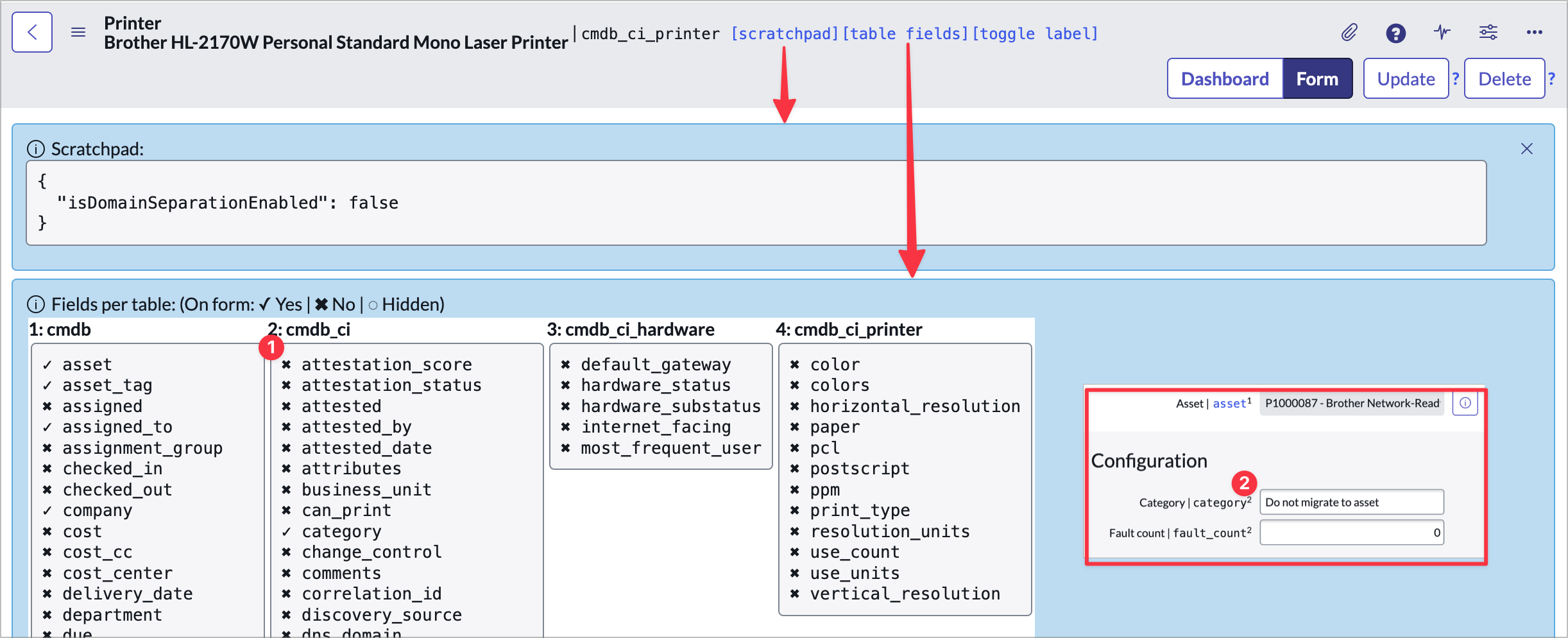Open the hamburger context menu icon
The image size is (1568, 638).
pos(78,32)
